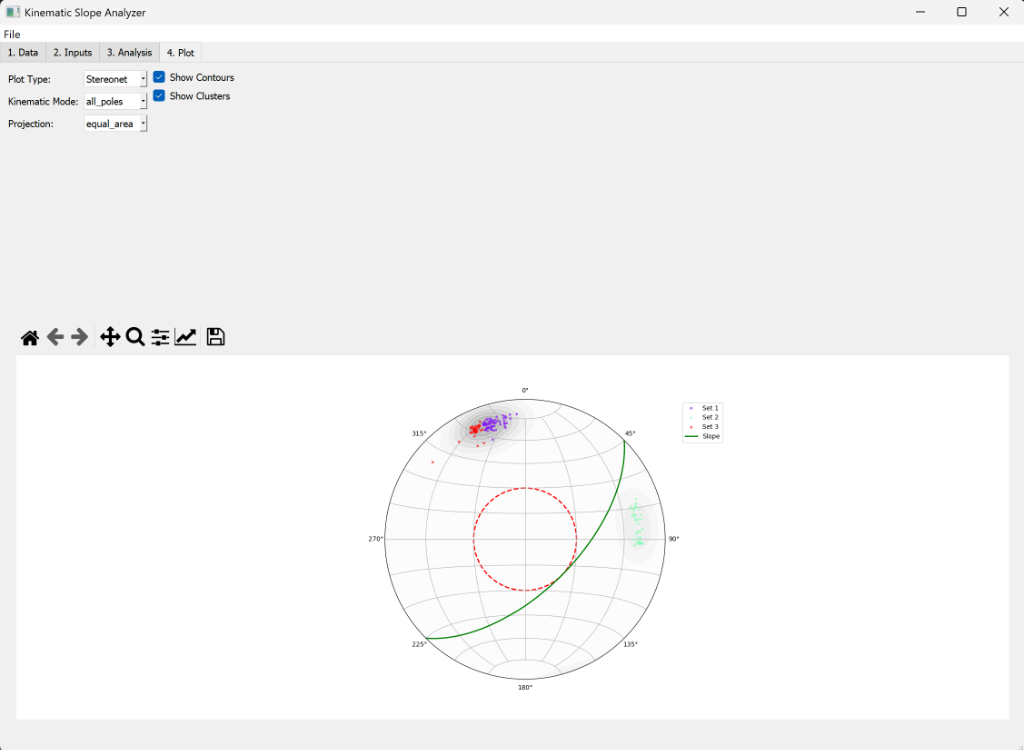1024x750 pixels.
Task: Open the Projection dropdown
Action: tap(115, 123)
